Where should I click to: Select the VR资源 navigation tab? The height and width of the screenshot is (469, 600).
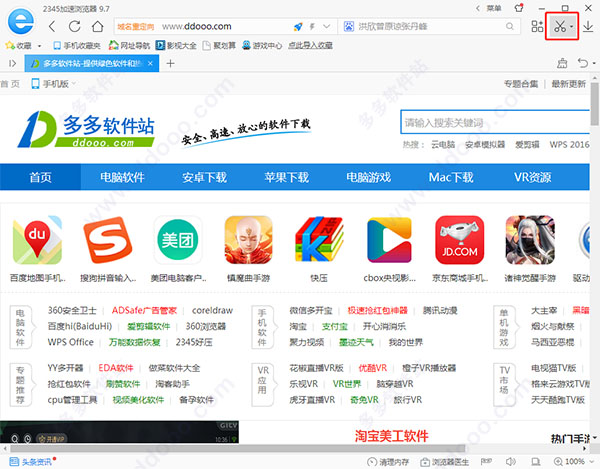click(533, 177)
